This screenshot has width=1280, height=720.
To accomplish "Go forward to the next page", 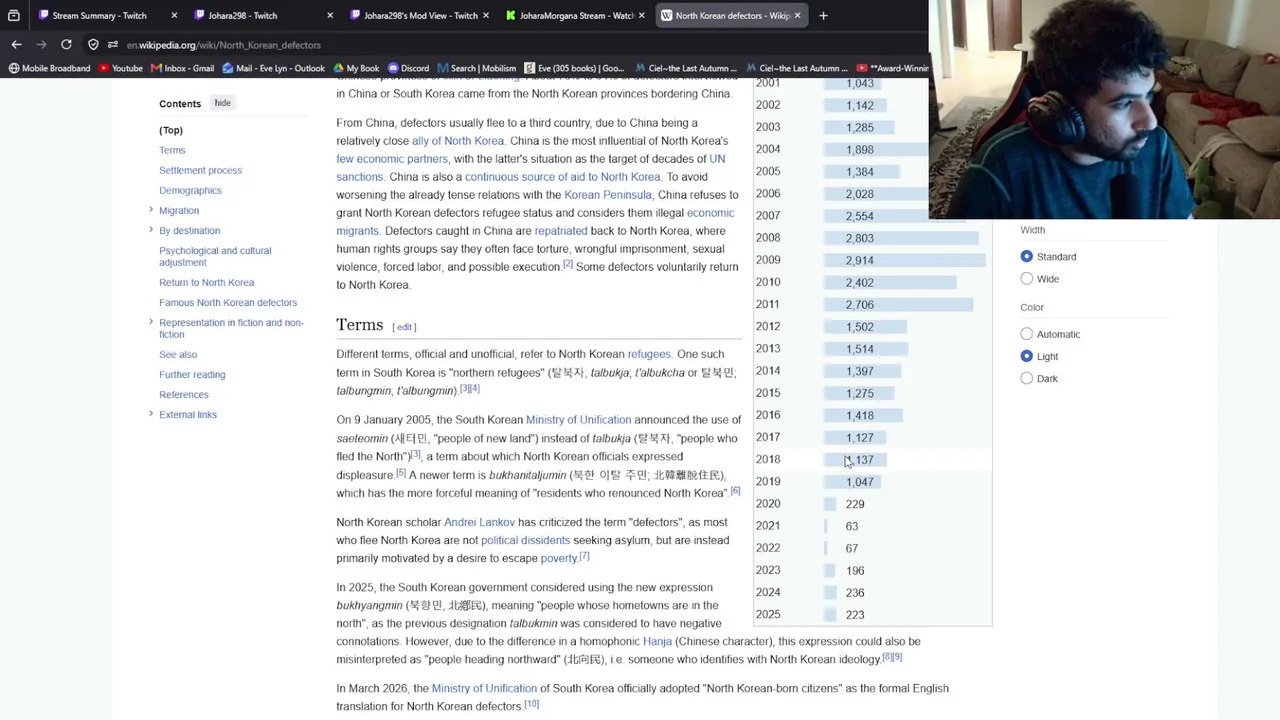I will pyautogui.click(x=41, y=44).
